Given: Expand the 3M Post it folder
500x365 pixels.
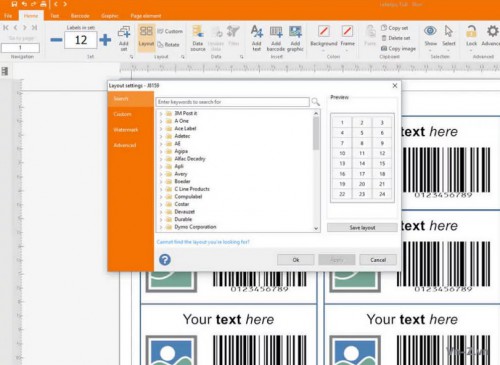Looking at the screenshot, I should click(161, 113).
